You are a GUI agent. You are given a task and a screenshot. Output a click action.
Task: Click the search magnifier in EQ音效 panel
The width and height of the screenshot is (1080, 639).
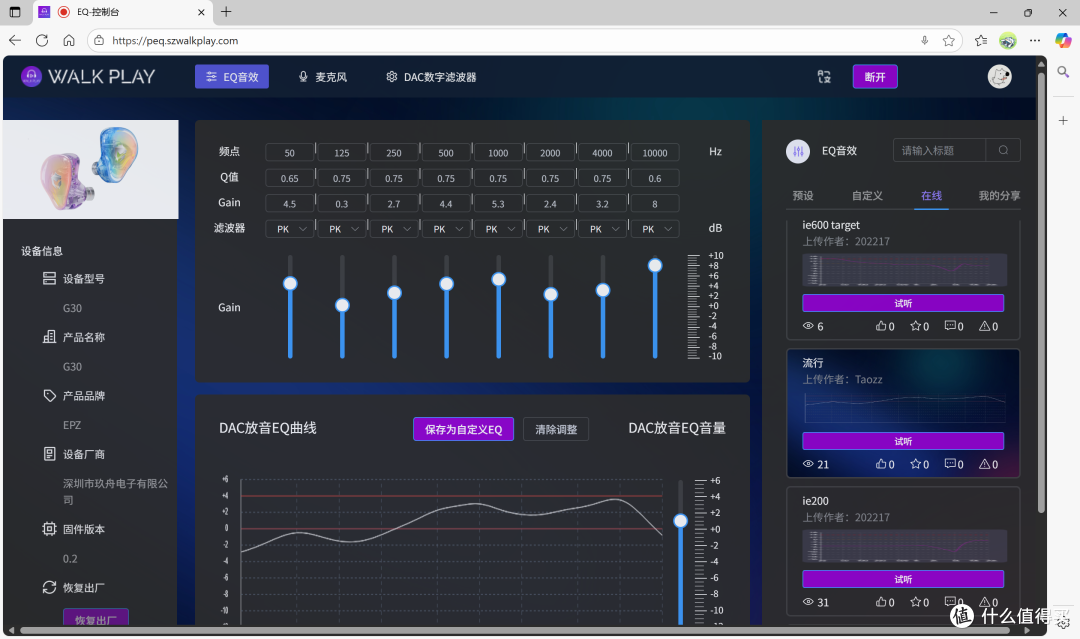pos(1003,150)
